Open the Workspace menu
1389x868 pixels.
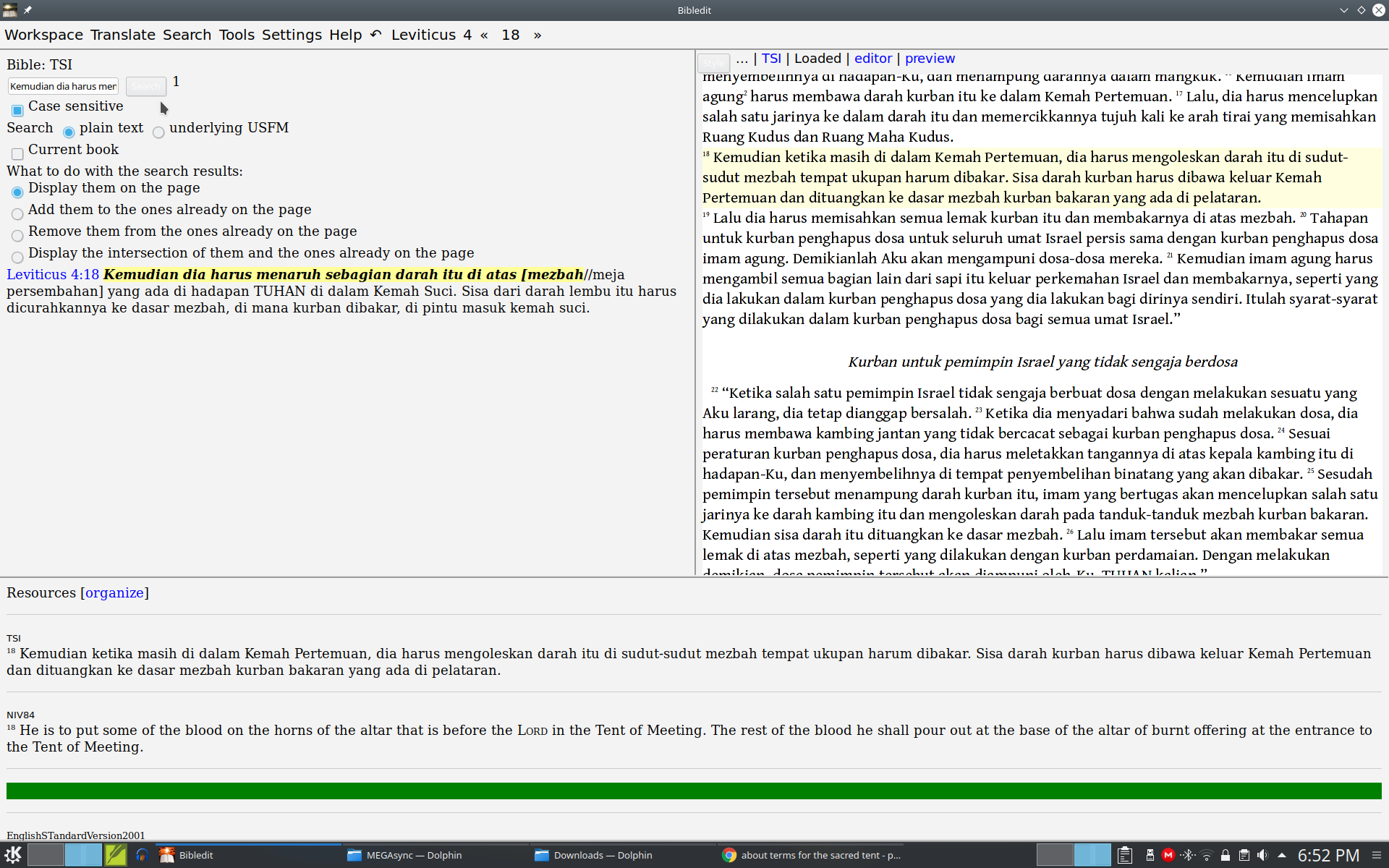pos(43,35)
